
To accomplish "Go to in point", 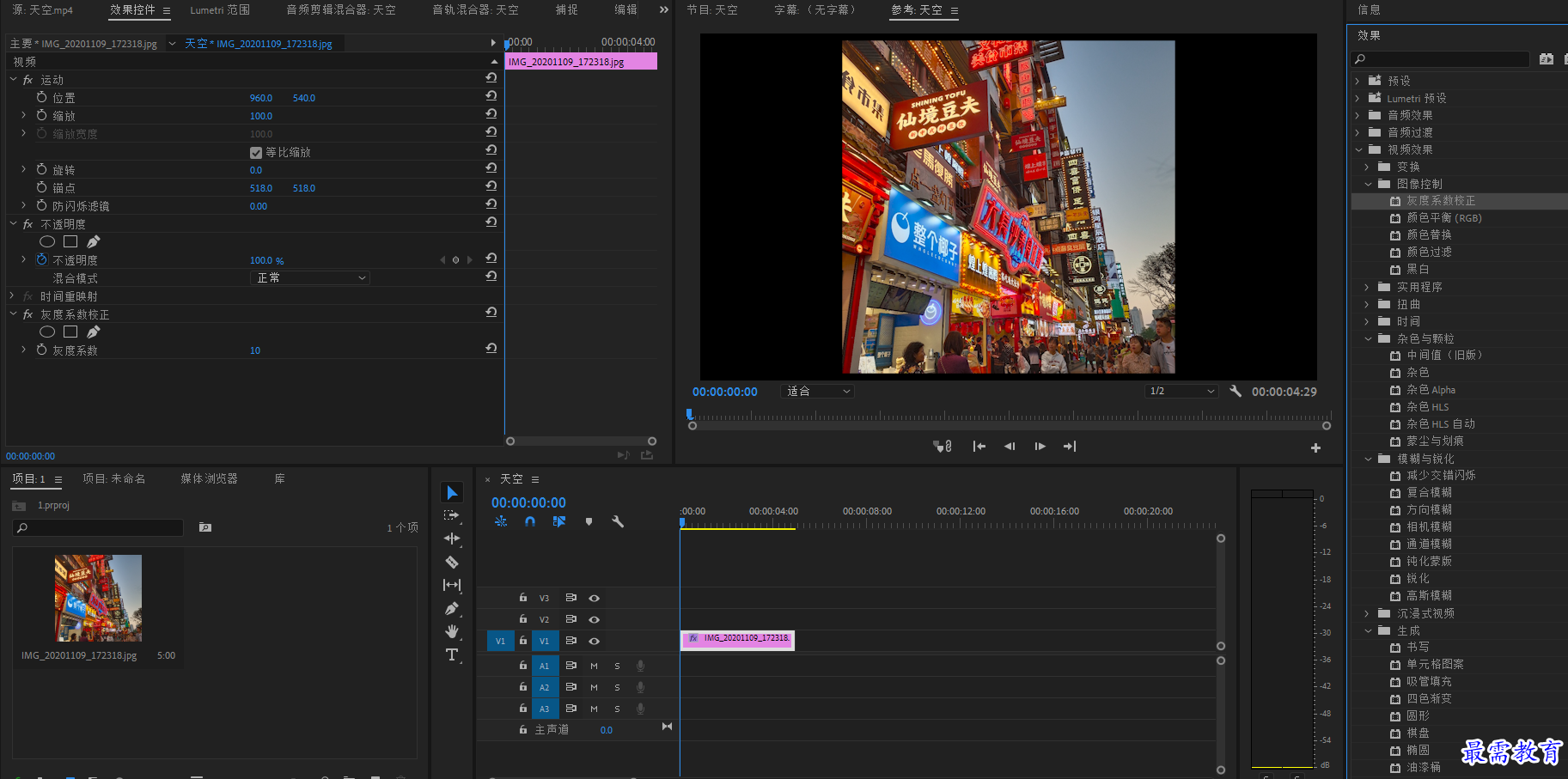I will (x=979, y=446).
